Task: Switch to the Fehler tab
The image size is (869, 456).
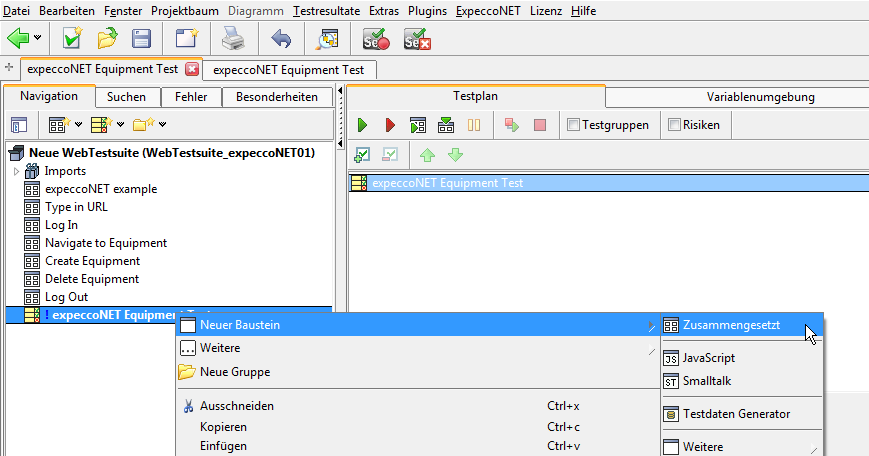Action: coord(191,97)
